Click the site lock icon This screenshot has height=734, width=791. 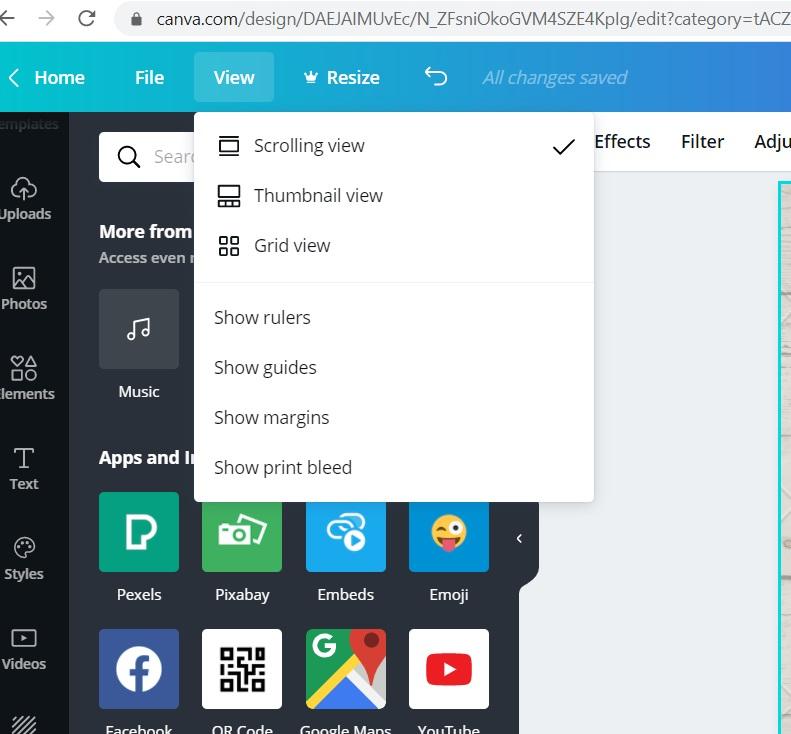click(136, 19)
